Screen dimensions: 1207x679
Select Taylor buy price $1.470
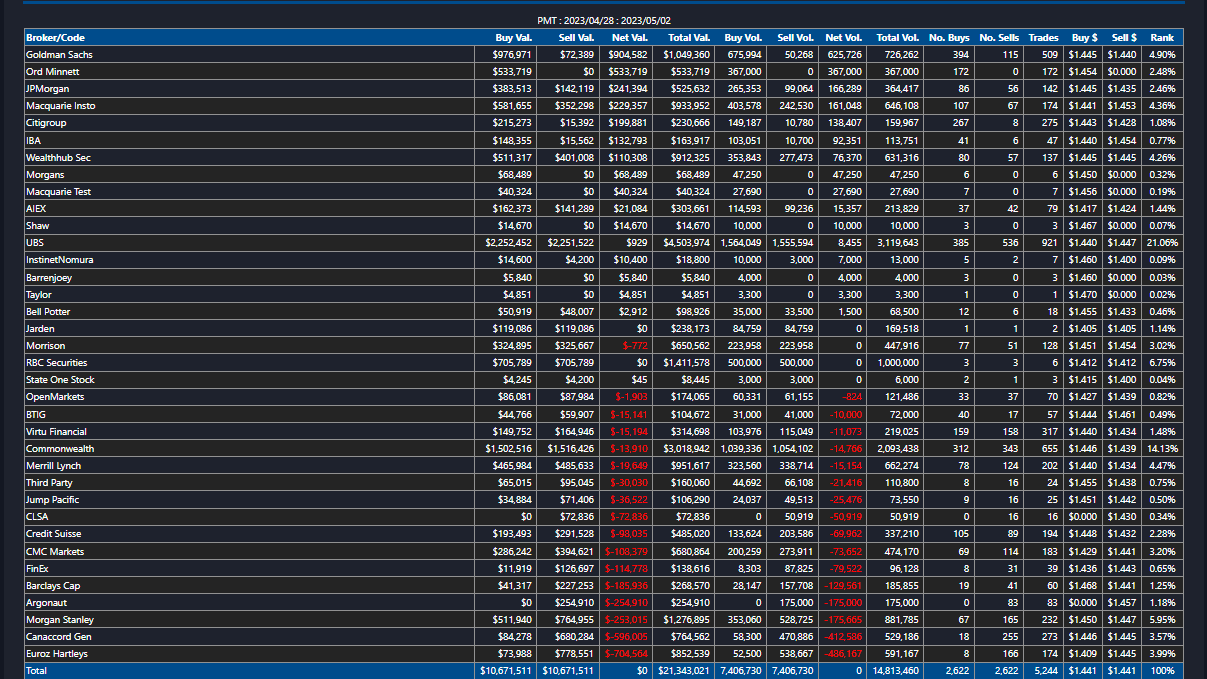(x=1084, y=295)
